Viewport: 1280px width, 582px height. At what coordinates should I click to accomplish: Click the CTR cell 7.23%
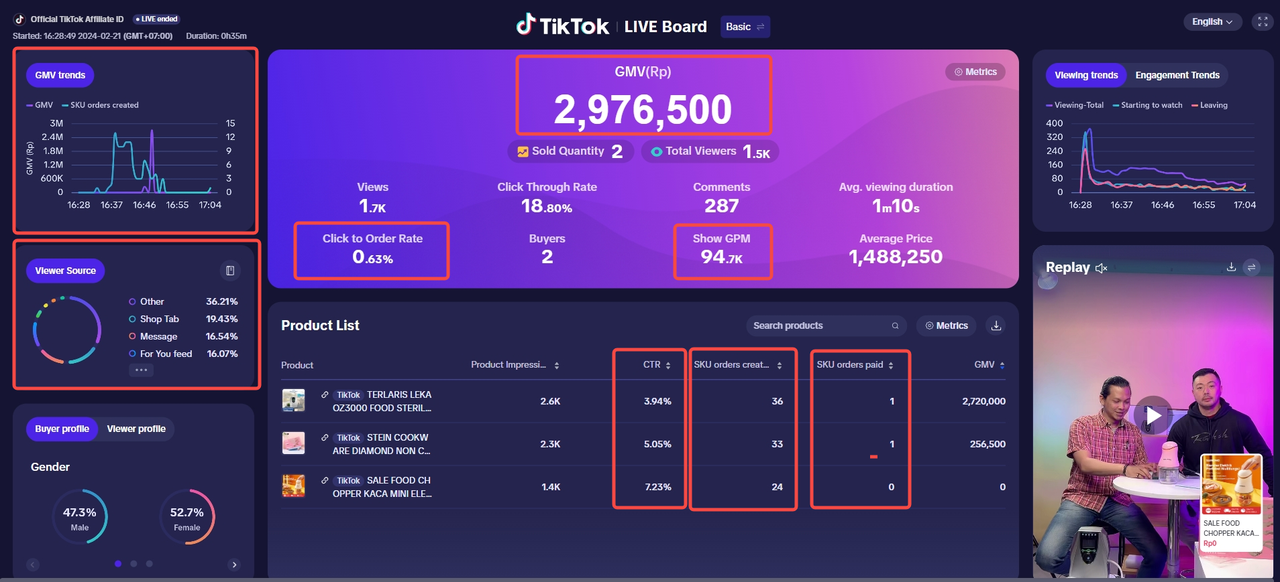tap(656, 487)
